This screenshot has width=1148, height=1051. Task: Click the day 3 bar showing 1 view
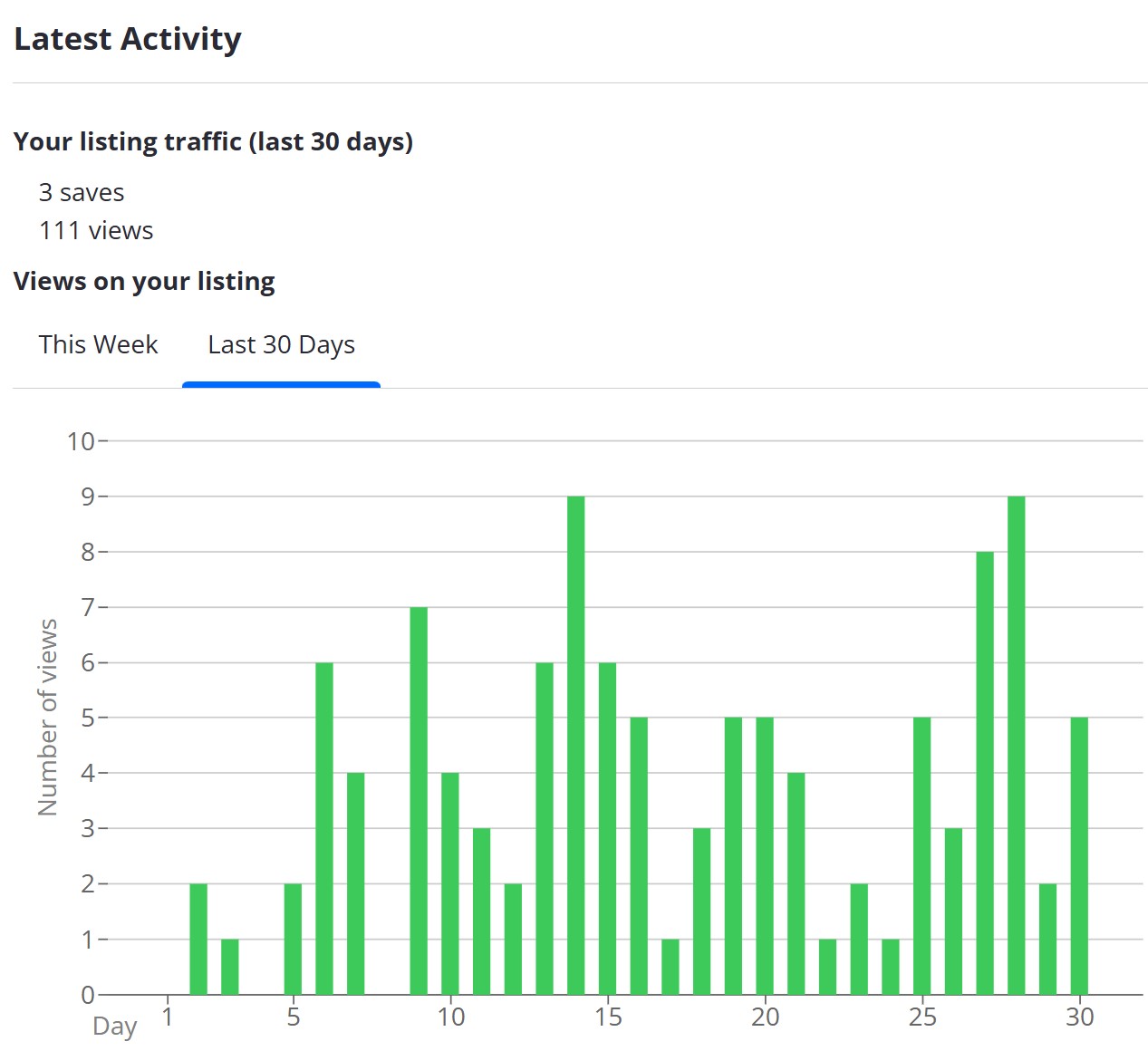coord(230,967)
